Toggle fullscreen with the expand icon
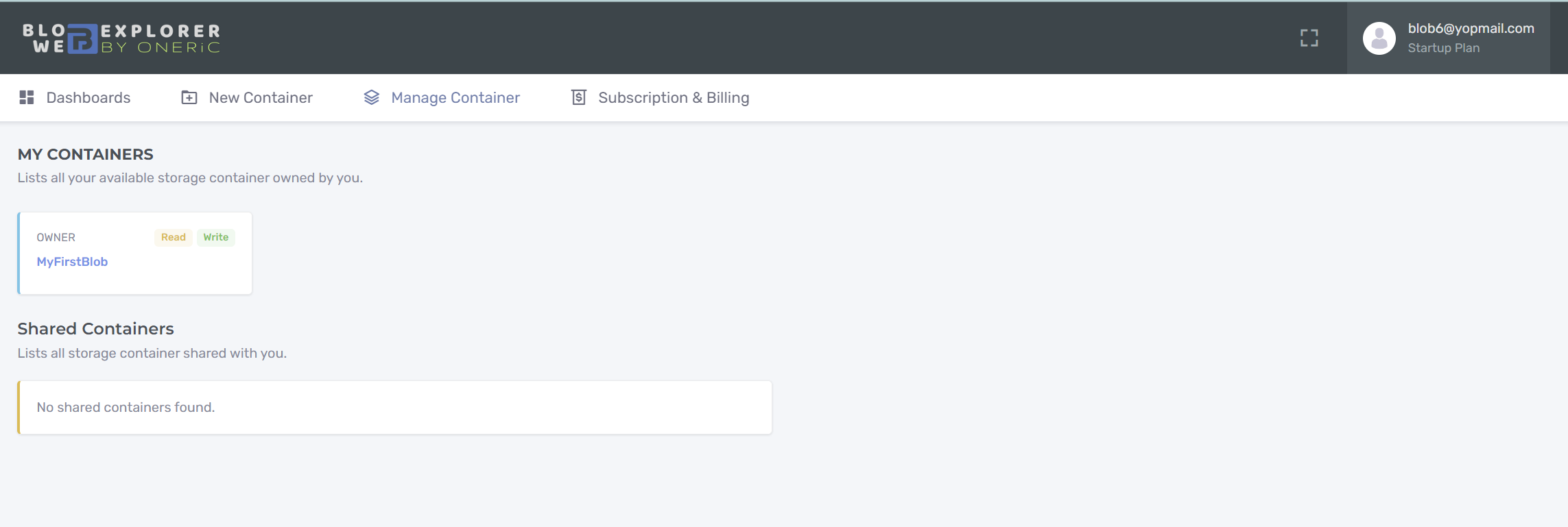This screenshot has height=527, width=1568. (1309, 38)
